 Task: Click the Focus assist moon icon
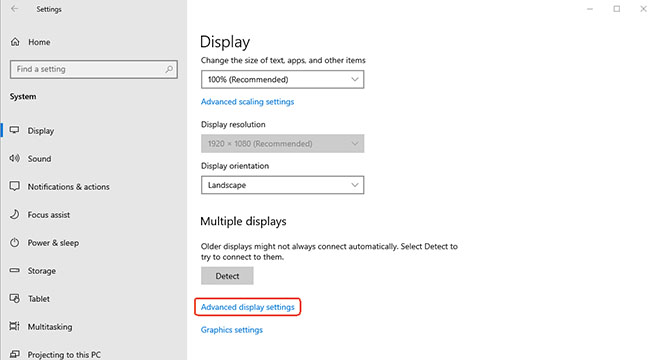coord(15,214)
